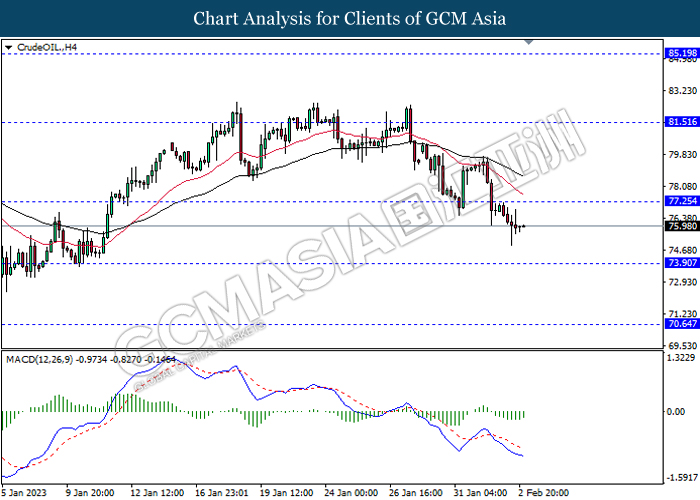
Task: Click the 26 Jan 16:00 time label
Action: point(416,493)
